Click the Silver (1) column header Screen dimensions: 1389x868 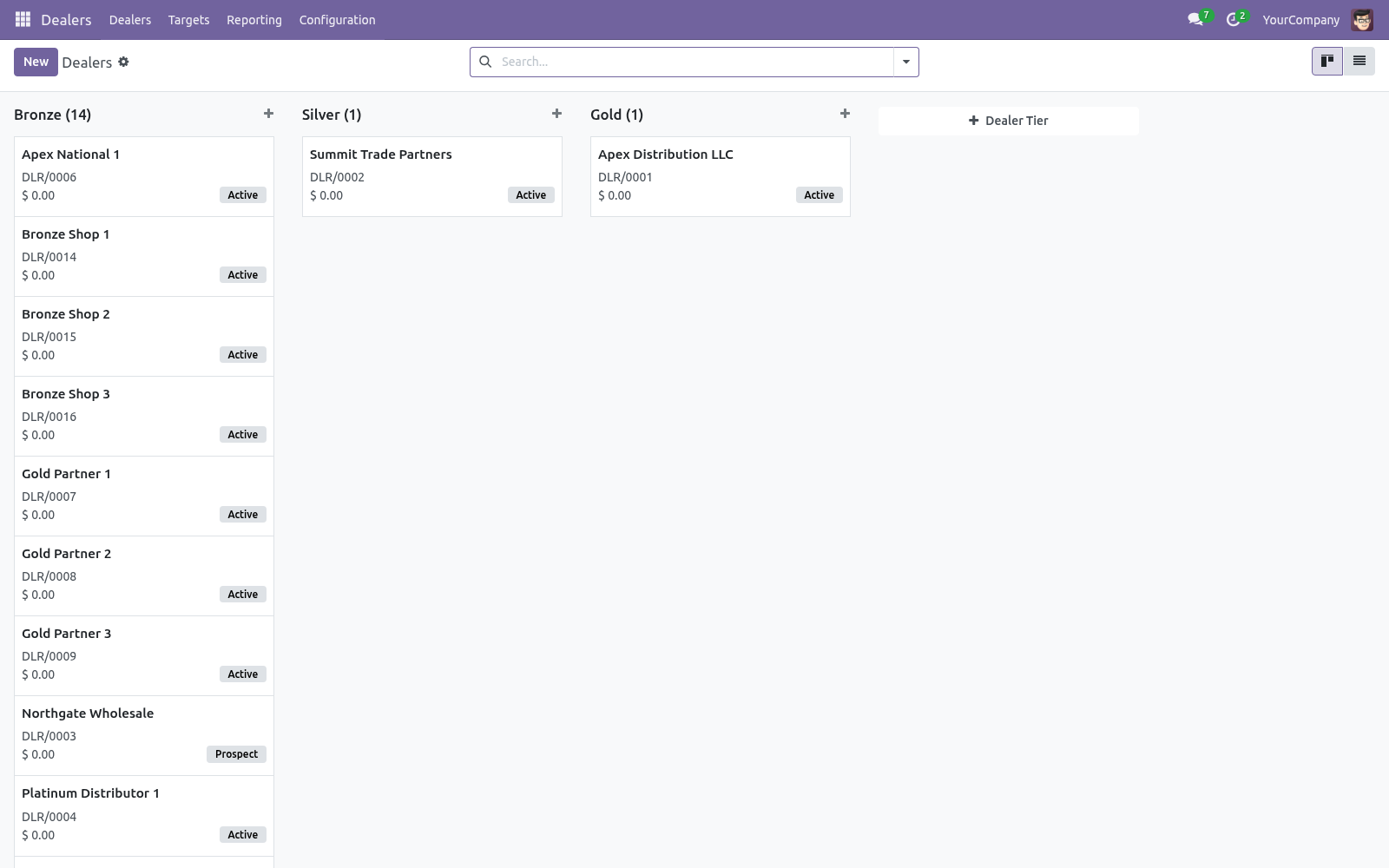click(x=332, y=115)
